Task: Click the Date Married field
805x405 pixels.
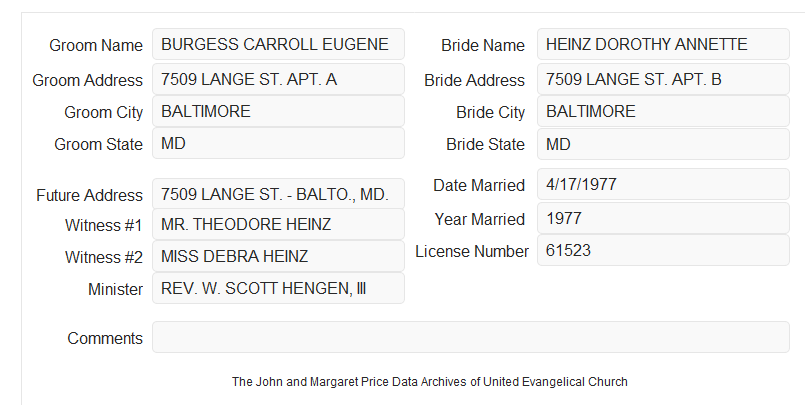Action: (x=663, y=184)
